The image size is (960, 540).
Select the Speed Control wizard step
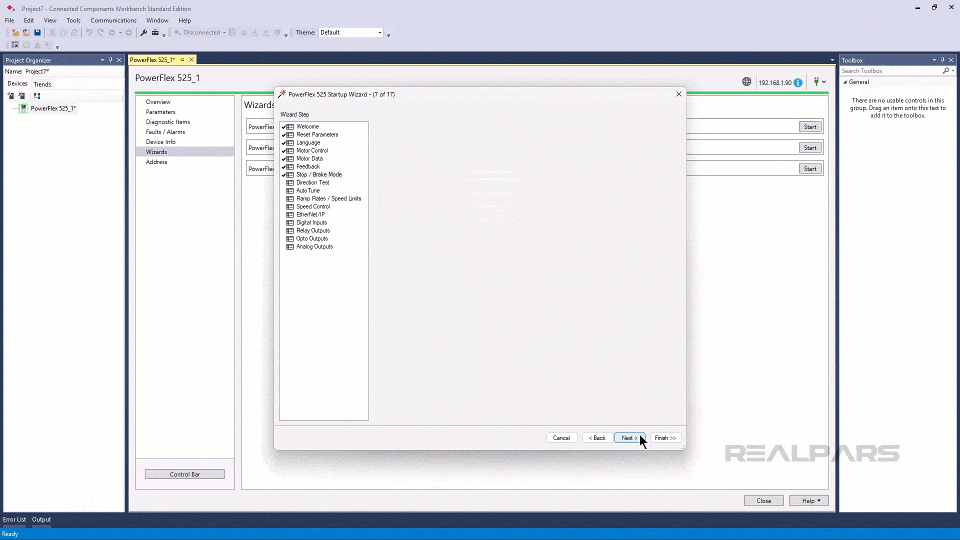[313, 206]
